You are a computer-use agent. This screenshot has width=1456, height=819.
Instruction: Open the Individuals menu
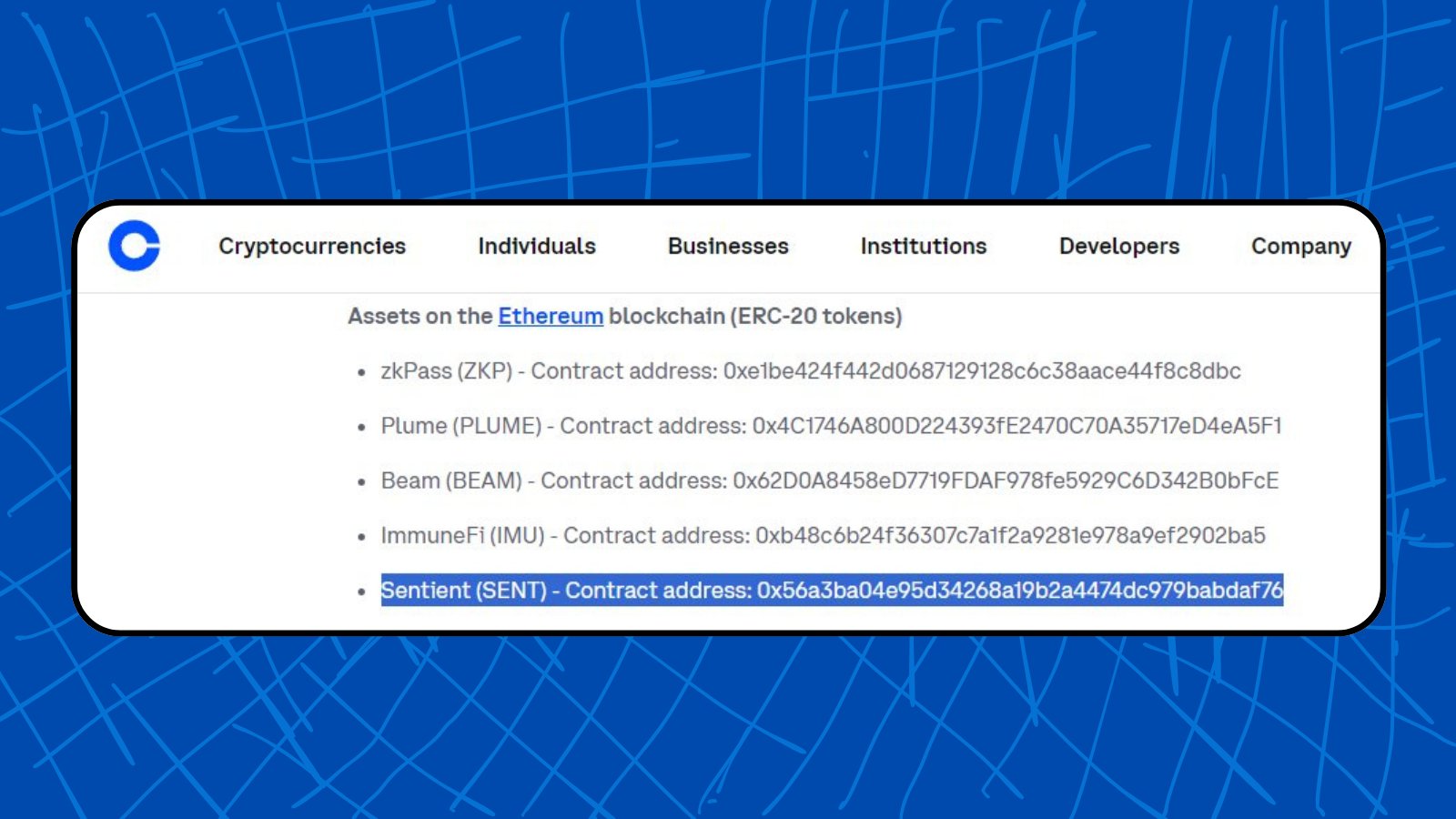pos(537,246)
